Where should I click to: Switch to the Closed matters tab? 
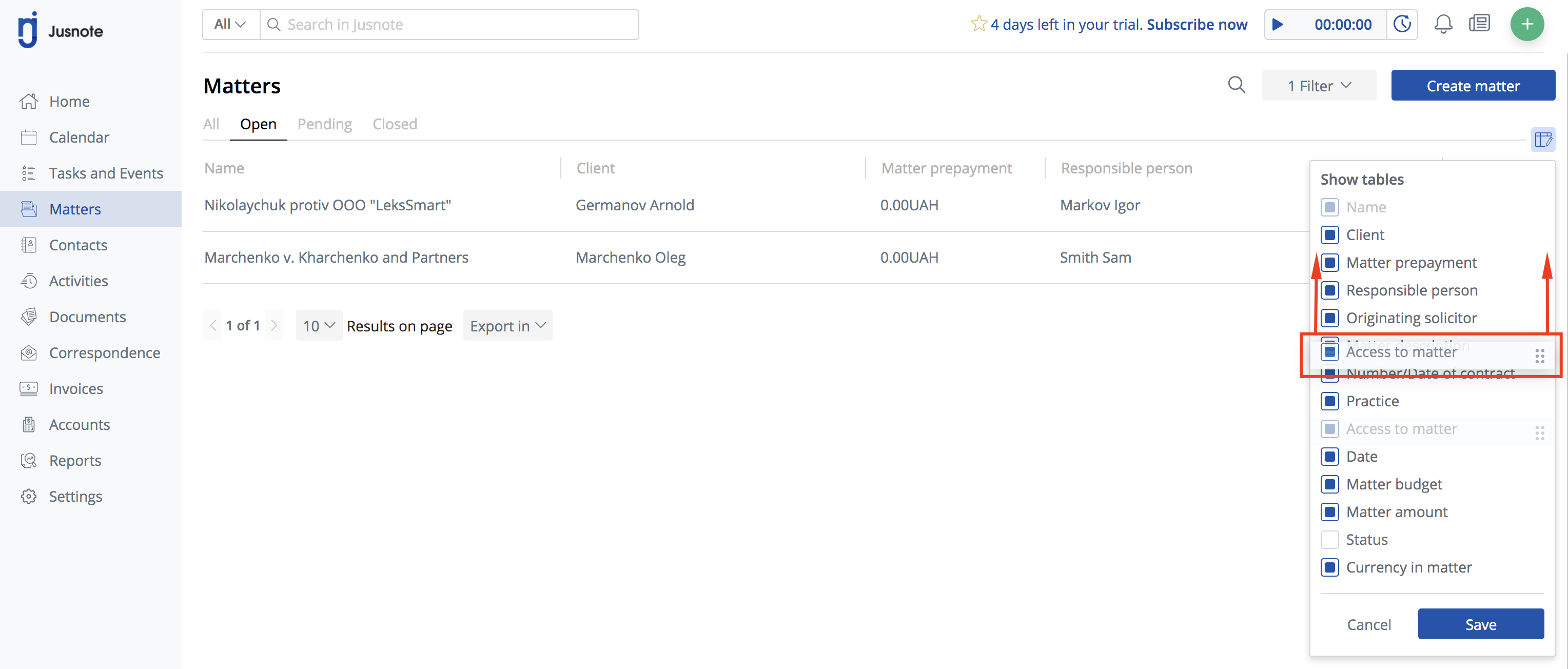[x=395, y=124]
